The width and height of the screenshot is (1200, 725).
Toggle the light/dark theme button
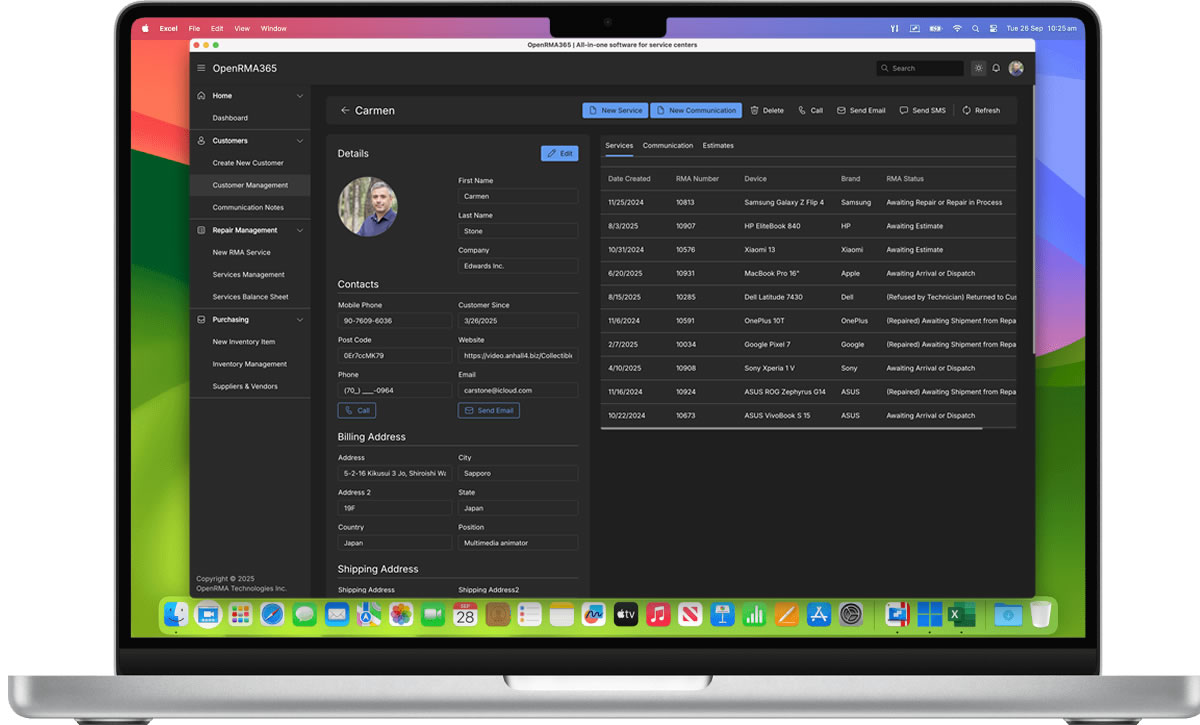[978, 68]
